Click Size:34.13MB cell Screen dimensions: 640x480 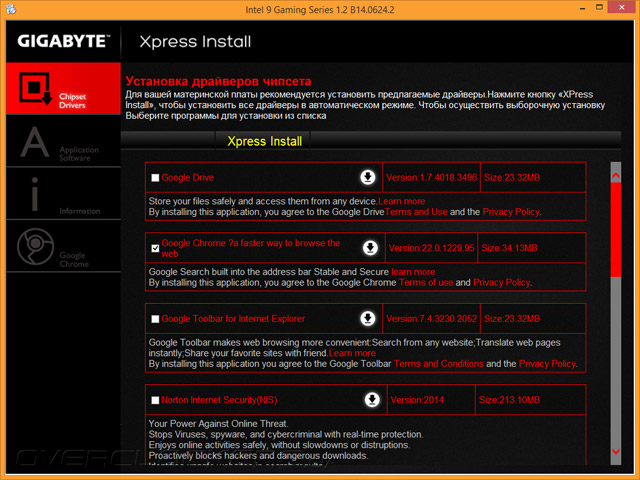point(532,248)
